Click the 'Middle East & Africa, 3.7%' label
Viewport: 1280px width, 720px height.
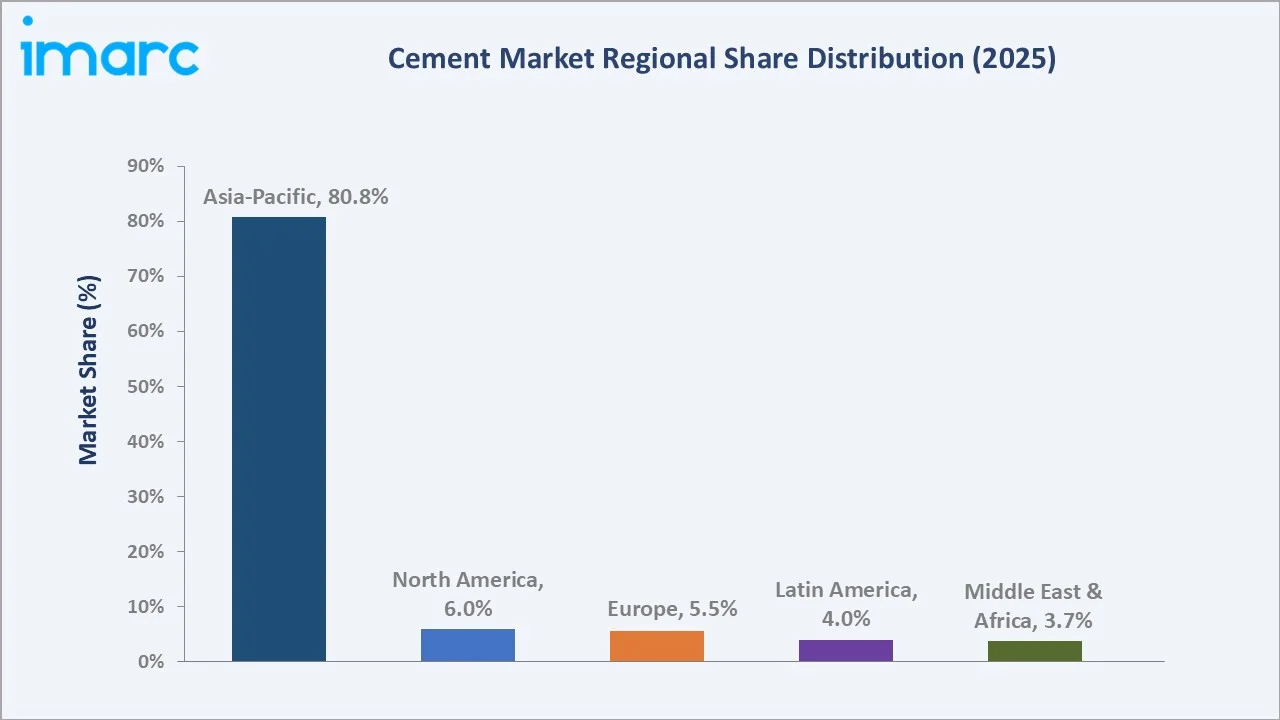[1034, 606]
